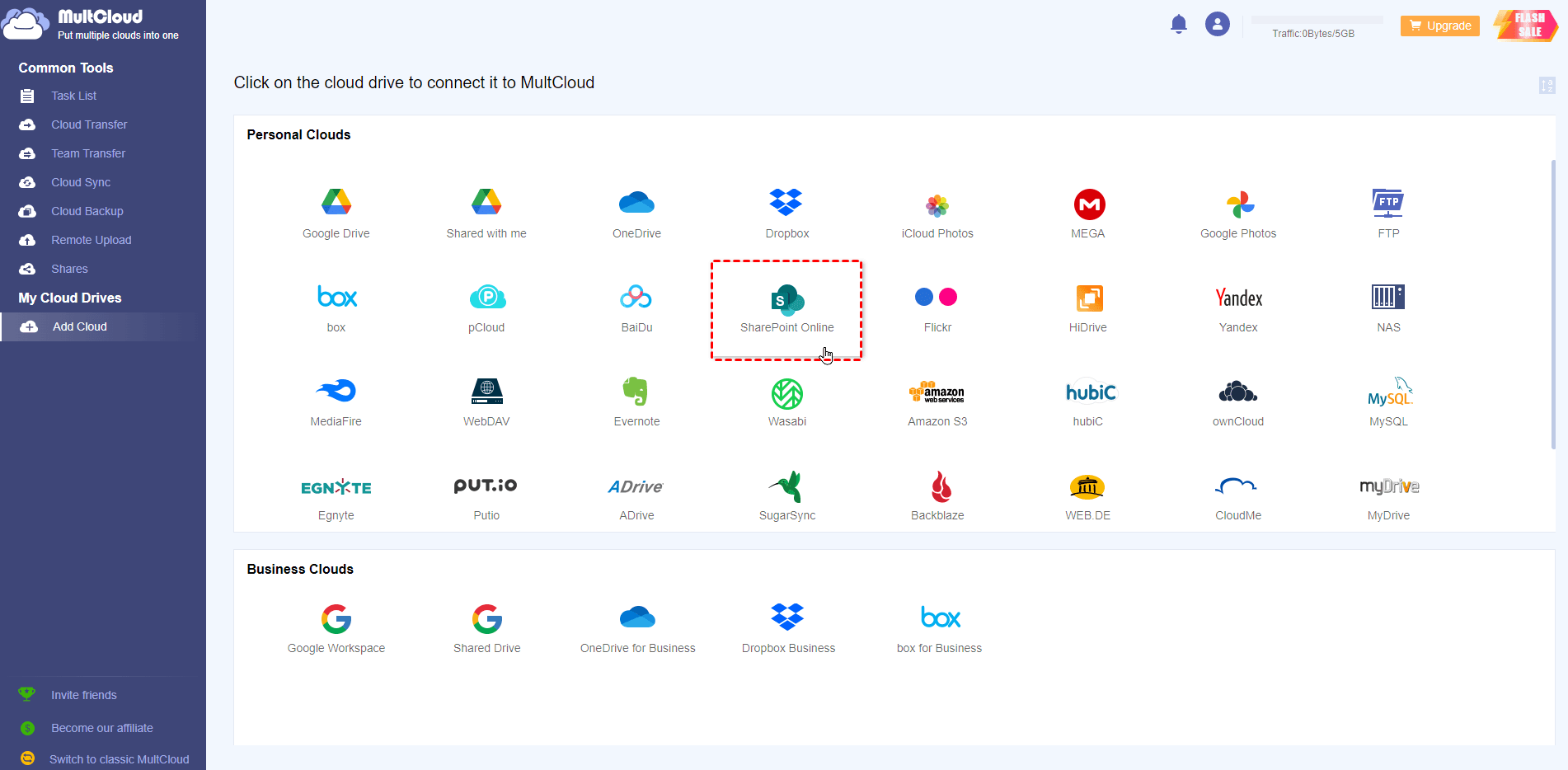Image resolution: width=1568 pixels, height=770 pixels.
Task: Click the traffic usage progress bar
Action: click(1317, 20)
